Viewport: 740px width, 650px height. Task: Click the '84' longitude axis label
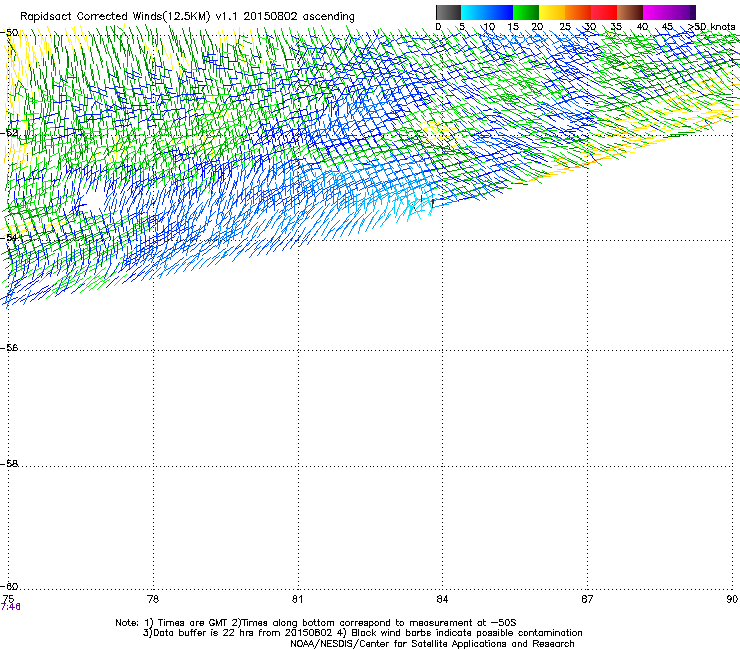point(442,599)
